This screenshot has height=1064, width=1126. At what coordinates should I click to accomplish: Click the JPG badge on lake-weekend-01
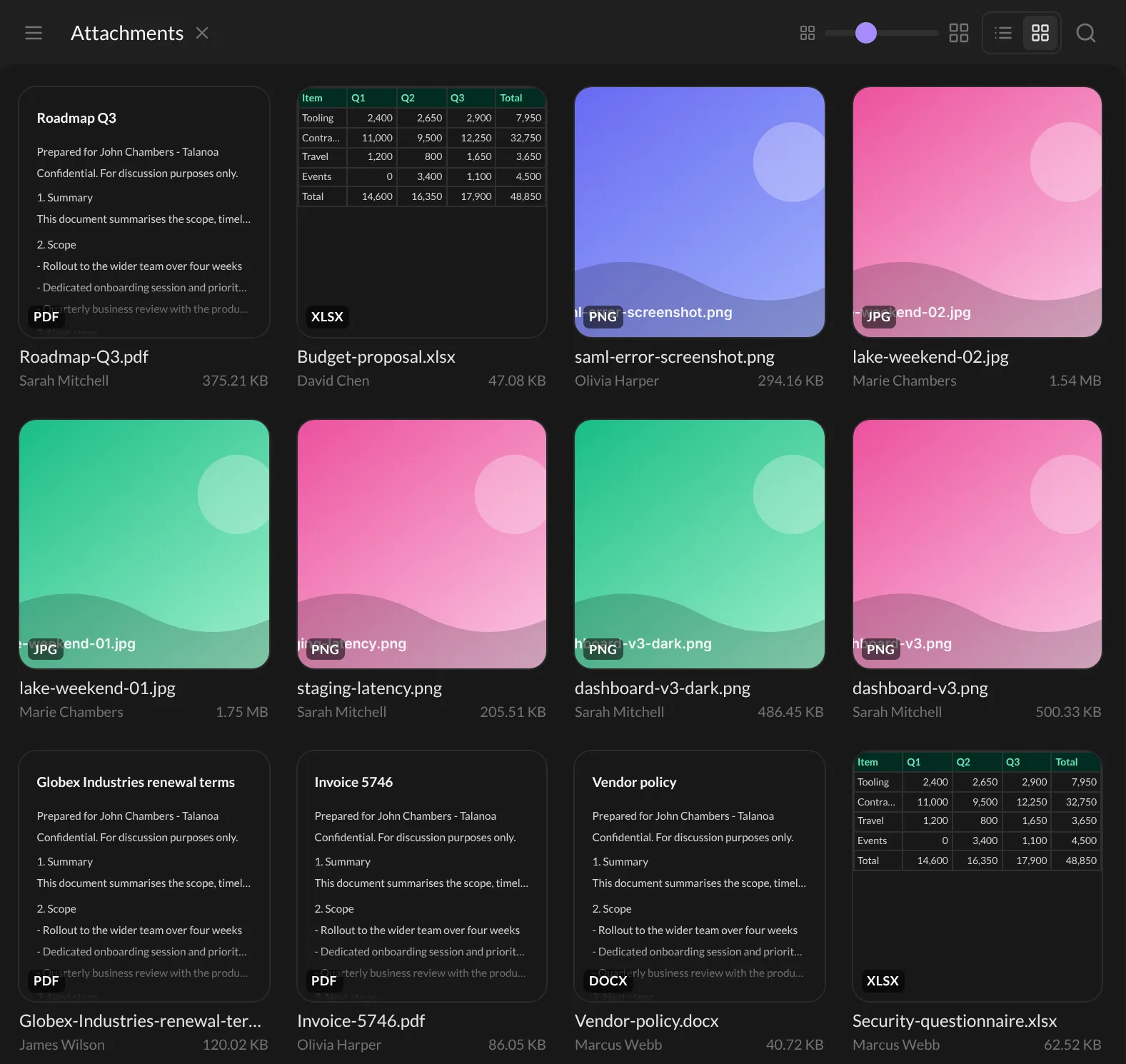(x=45, y=649)
